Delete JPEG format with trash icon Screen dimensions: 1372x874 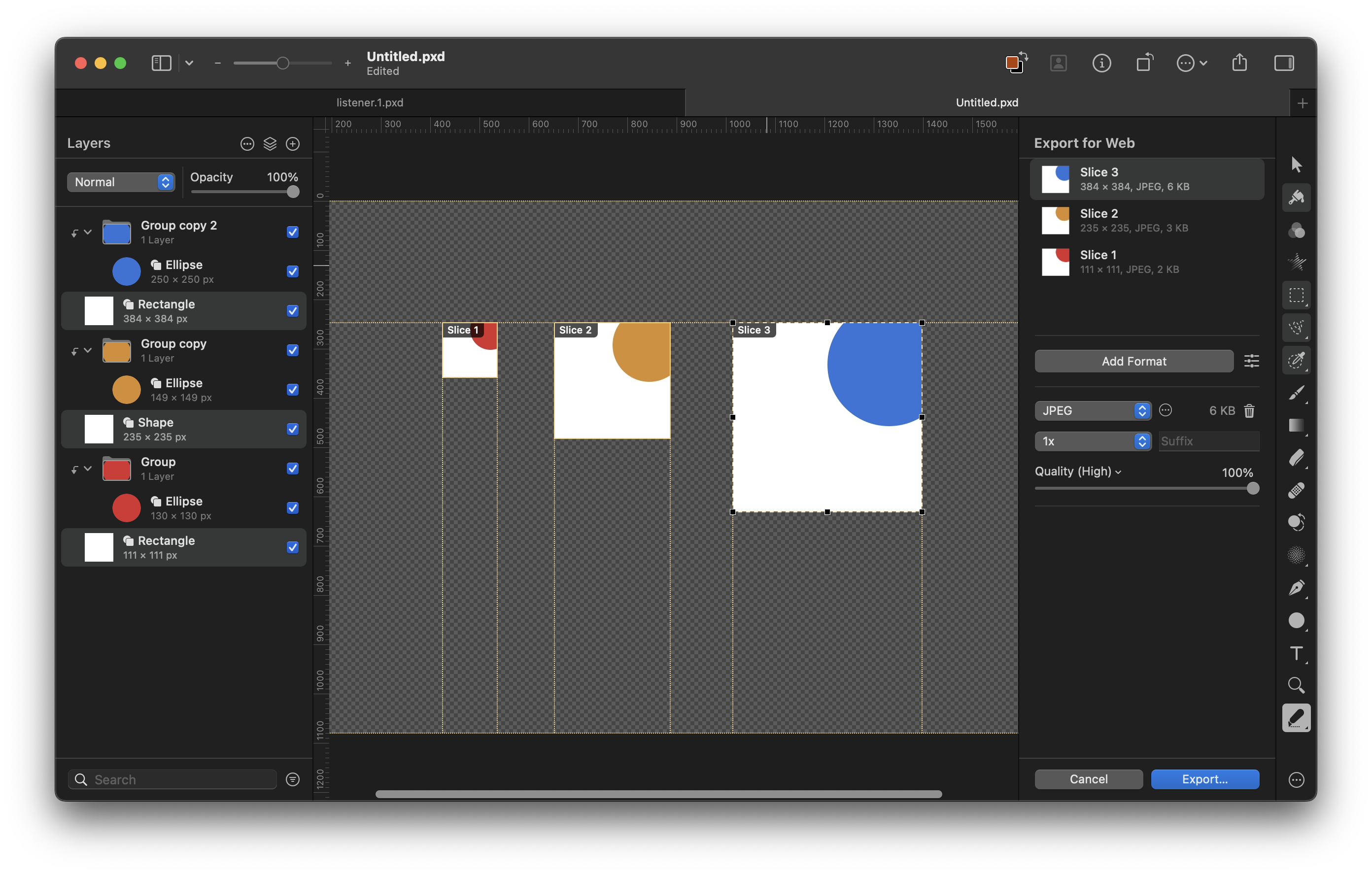1249,411
